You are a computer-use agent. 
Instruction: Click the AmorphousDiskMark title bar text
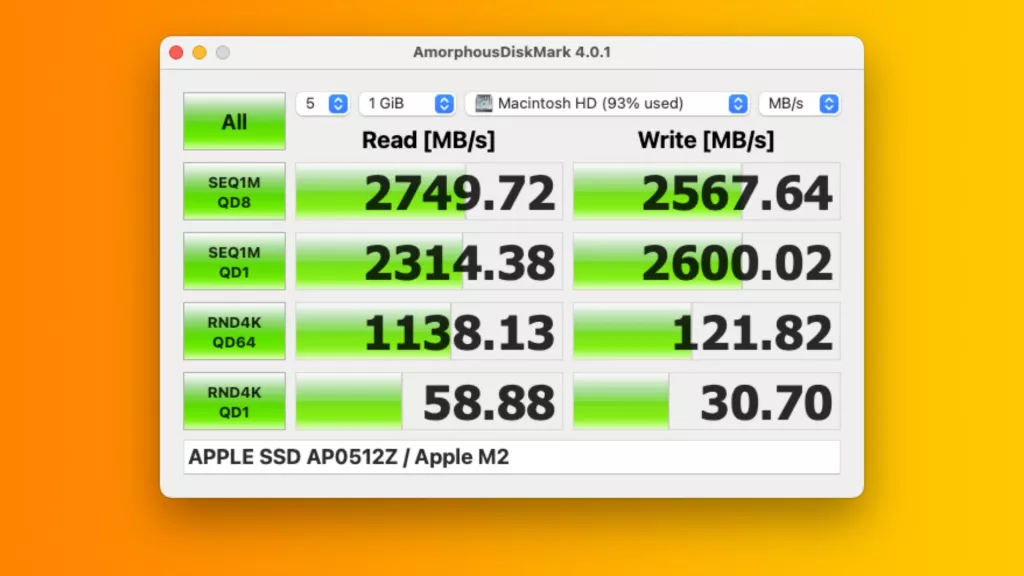pyautogui.click(x=511, y=52)
